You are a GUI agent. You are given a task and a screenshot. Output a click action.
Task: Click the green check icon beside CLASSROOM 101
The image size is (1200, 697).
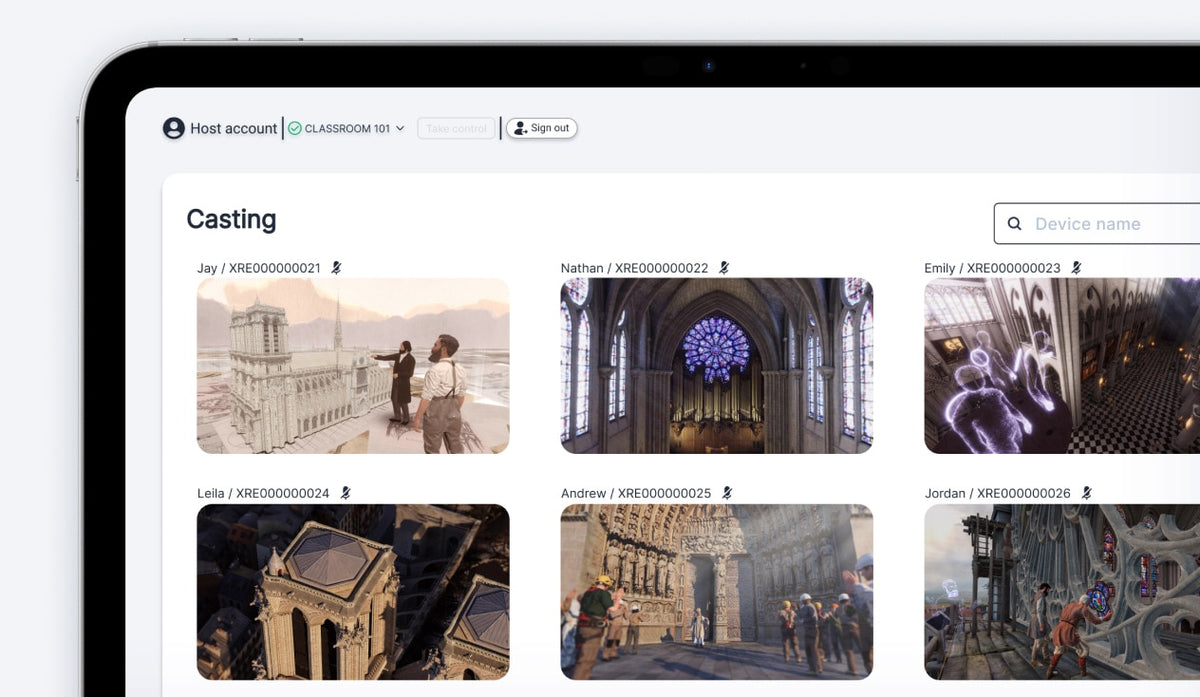295,128
